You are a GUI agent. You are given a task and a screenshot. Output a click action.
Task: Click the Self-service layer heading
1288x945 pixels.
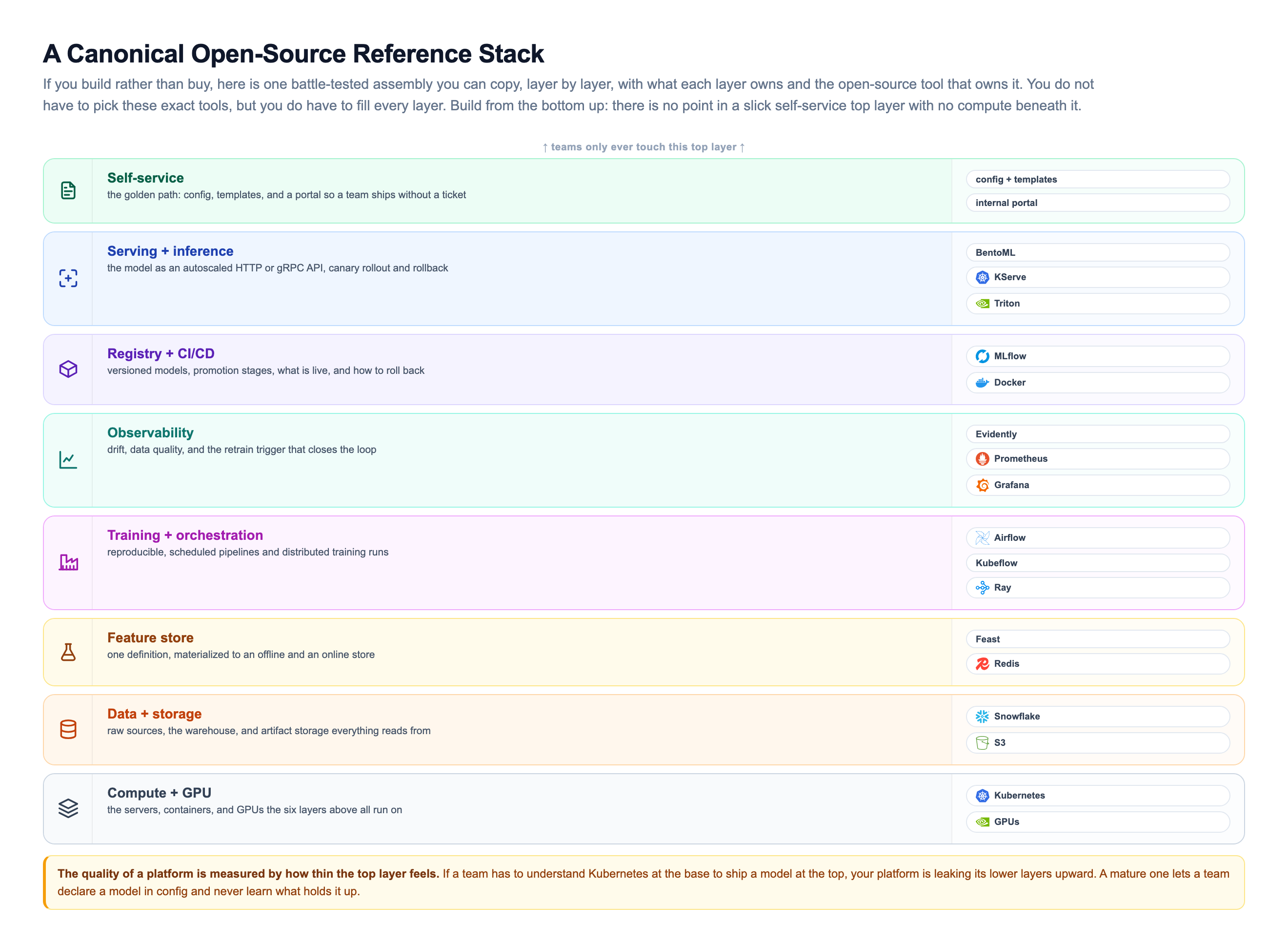tap(145, 178)
